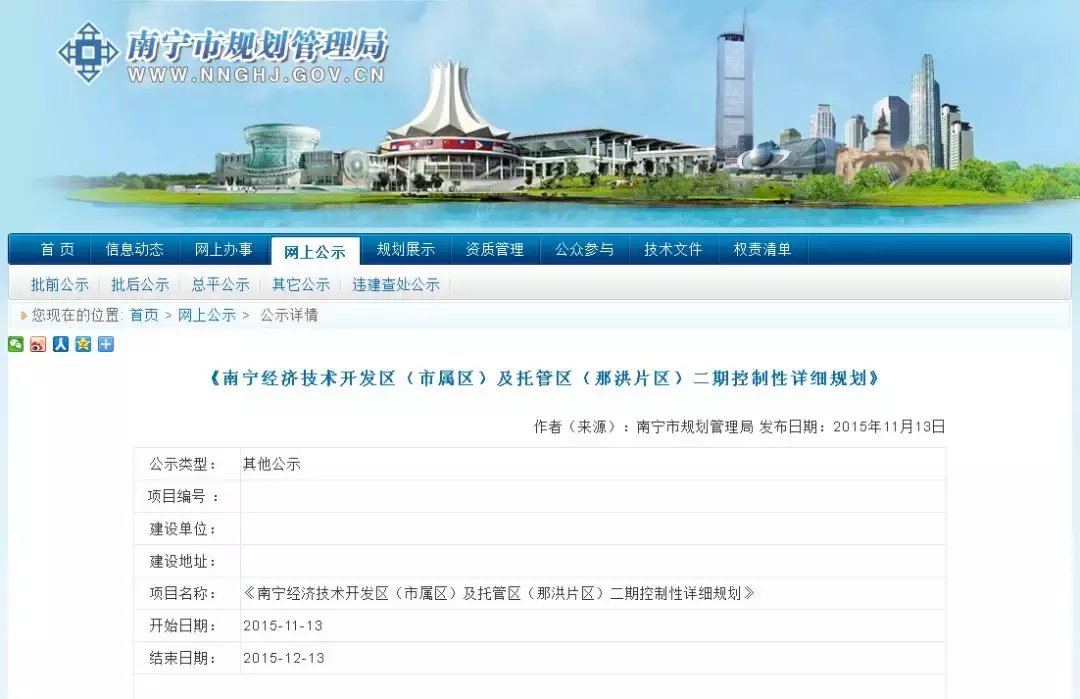This screenshot has width=1080, height=699.
Task: Select the 网上公示 active tab
Action: [x=314, y=252]
